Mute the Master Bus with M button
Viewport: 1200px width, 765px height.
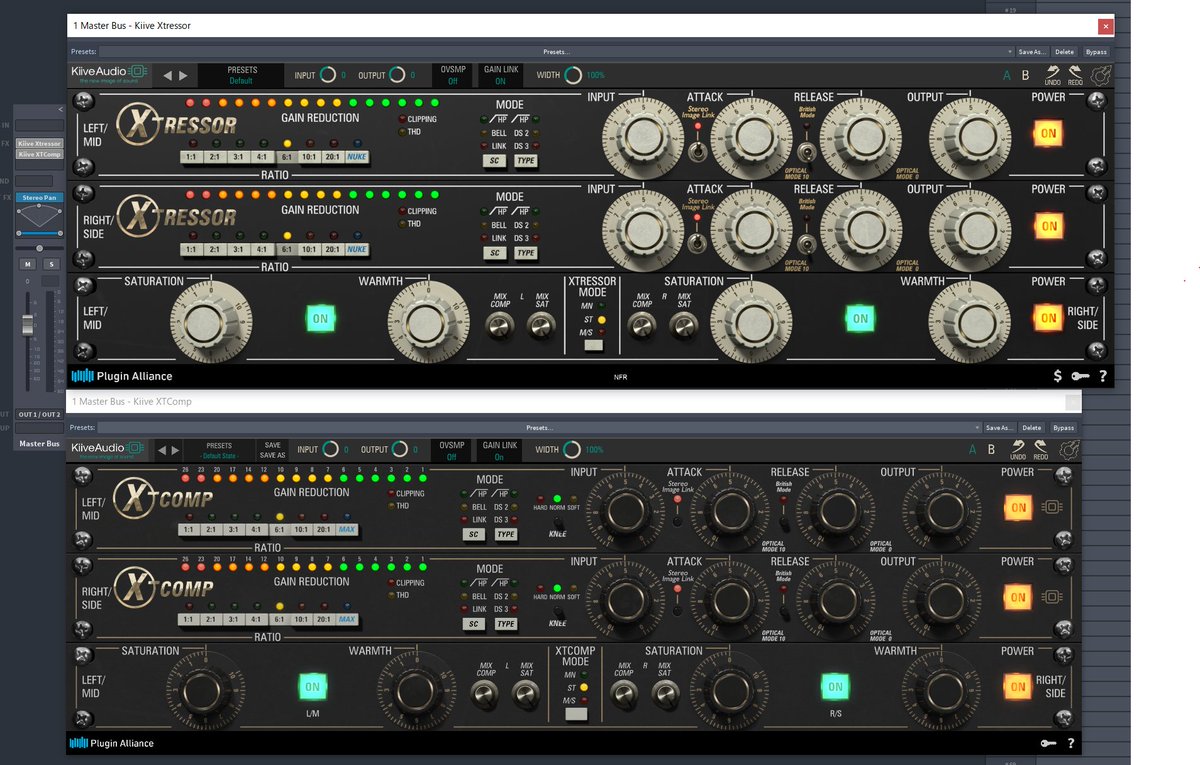pos(28,264)
